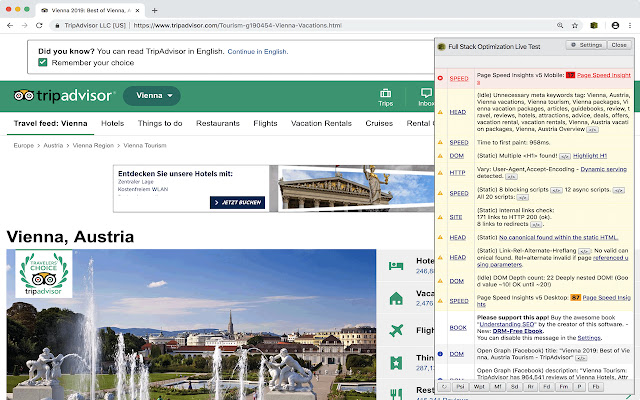Click the Jetzt Buchen ad button
The width and height of the screenshot is (640, 400).
point(238,202)
